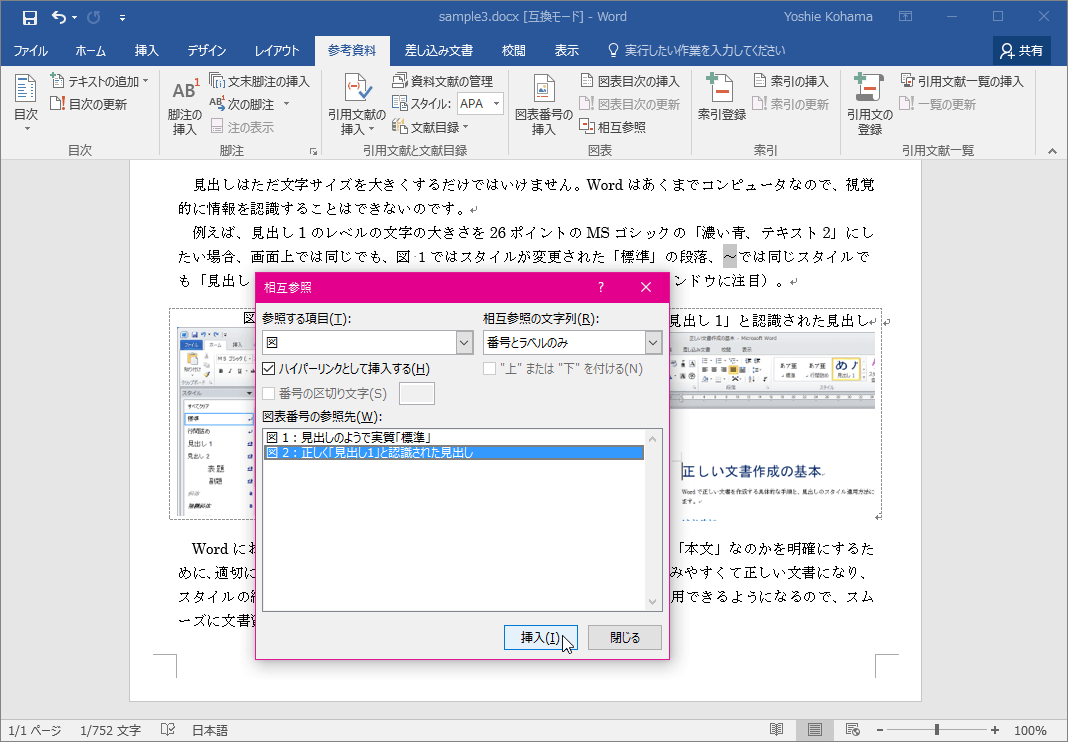
Task: Click the 挿入 button in dialog
Action: [541, 638]
